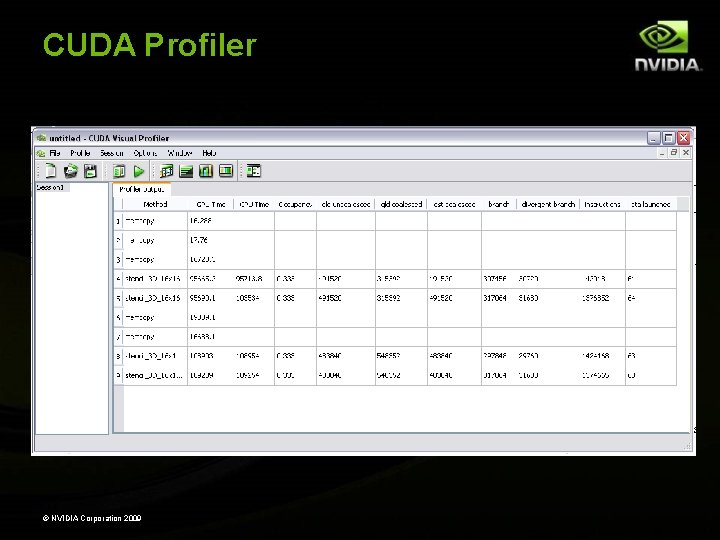Click the gst coalesced column header
The height and width of the screenshot is (540, 720).
454,204
